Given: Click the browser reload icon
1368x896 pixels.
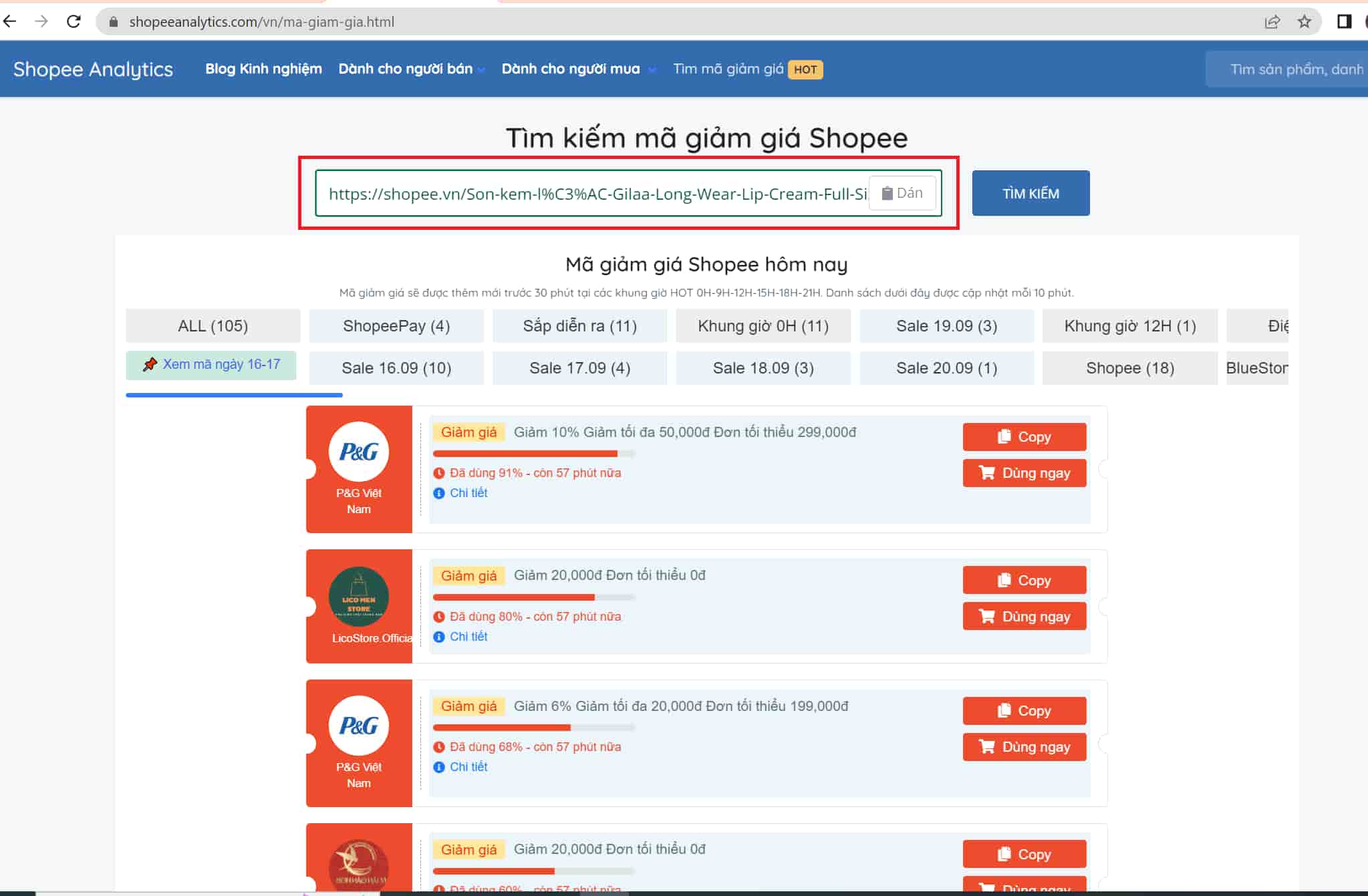Looking at the screenshot, I should (74, 21).
